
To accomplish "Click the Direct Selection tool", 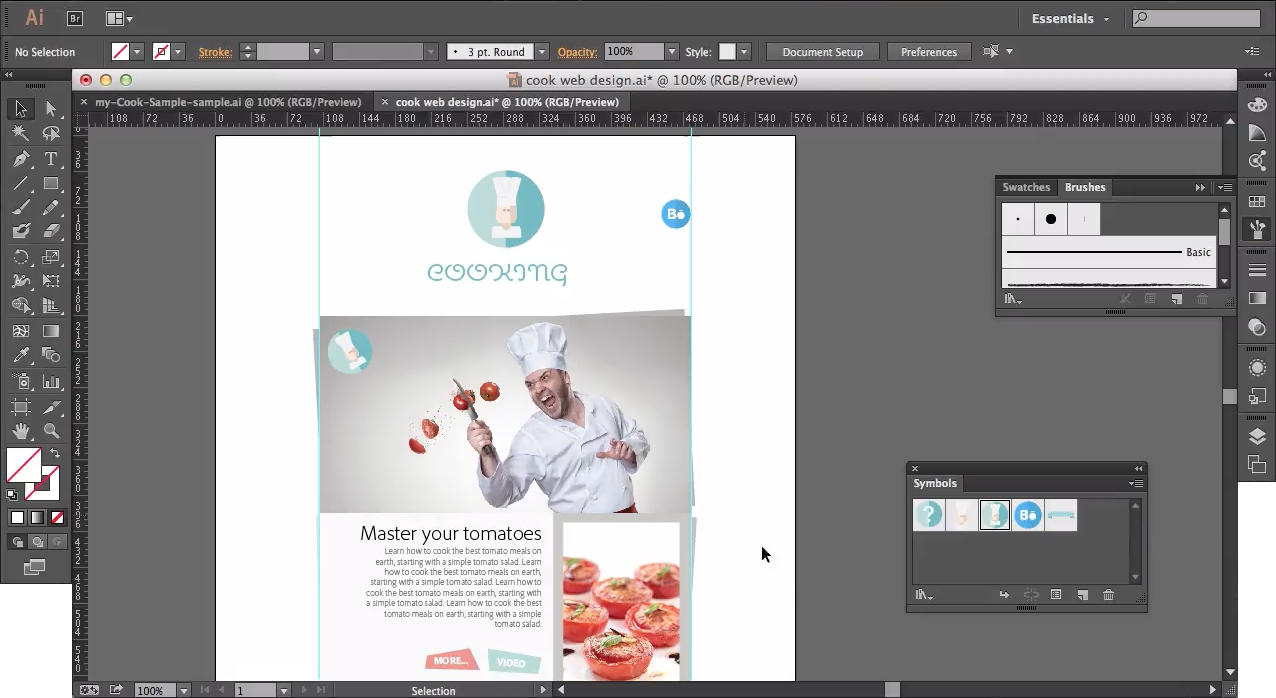I will click(x=51, y=109).
